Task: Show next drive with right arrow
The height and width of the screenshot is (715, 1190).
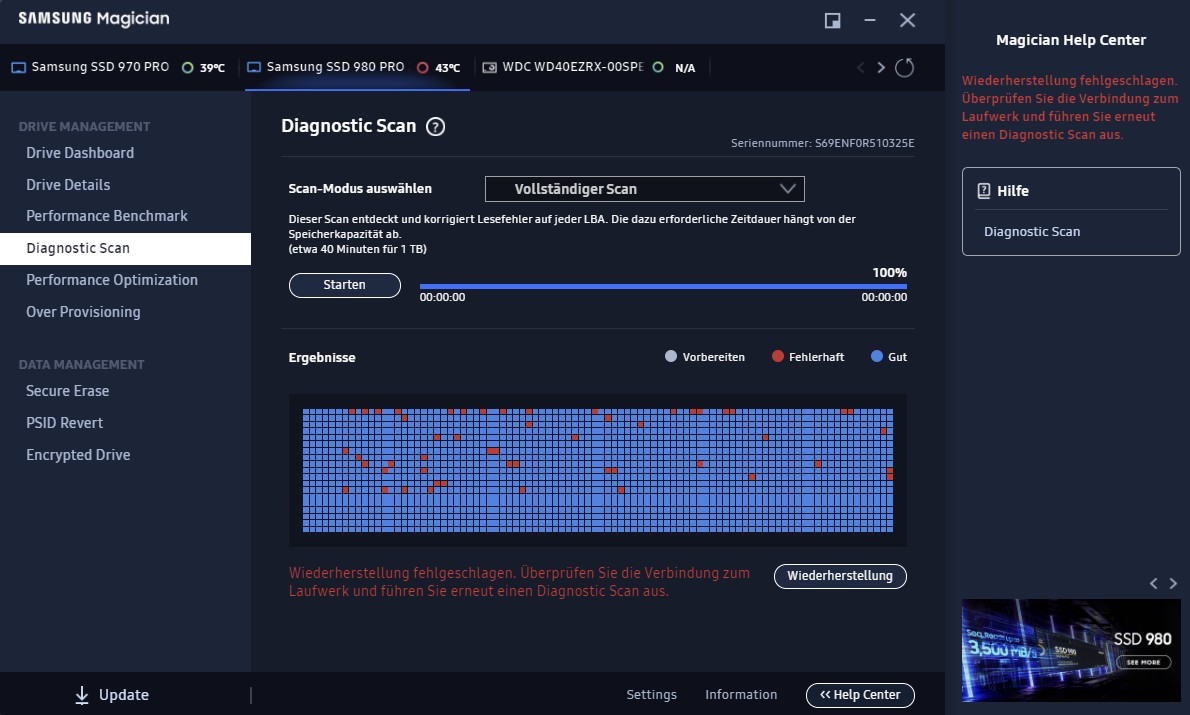Action: pyautogui.click(x=880, y=68)
